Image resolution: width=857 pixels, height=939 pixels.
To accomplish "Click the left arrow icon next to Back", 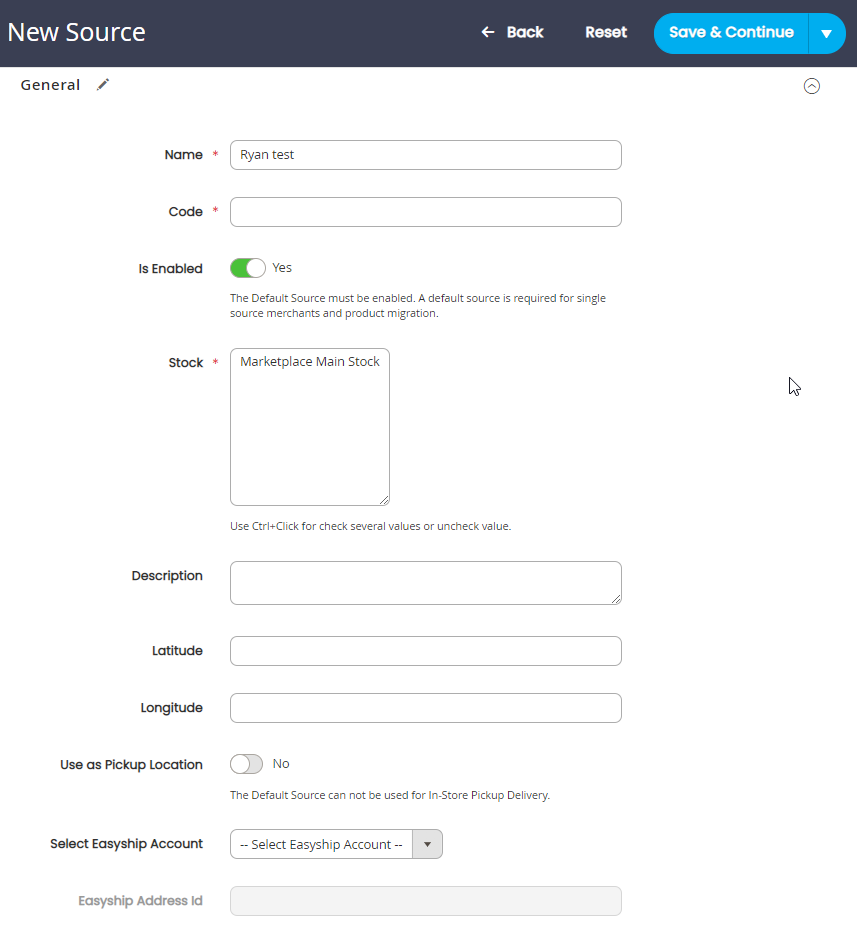I will pos(488,32).
